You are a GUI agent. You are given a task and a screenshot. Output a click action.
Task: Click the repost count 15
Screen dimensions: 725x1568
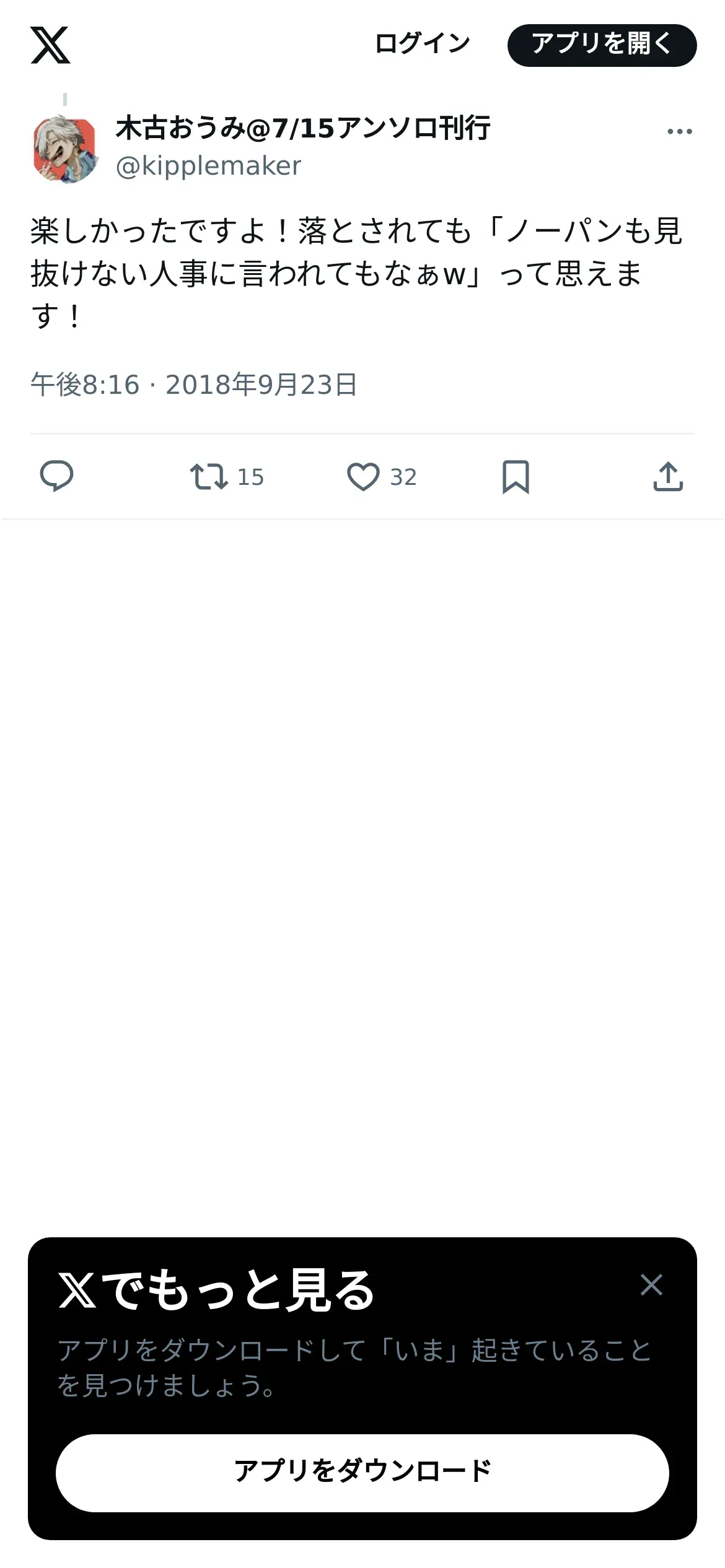click(250, 477)
